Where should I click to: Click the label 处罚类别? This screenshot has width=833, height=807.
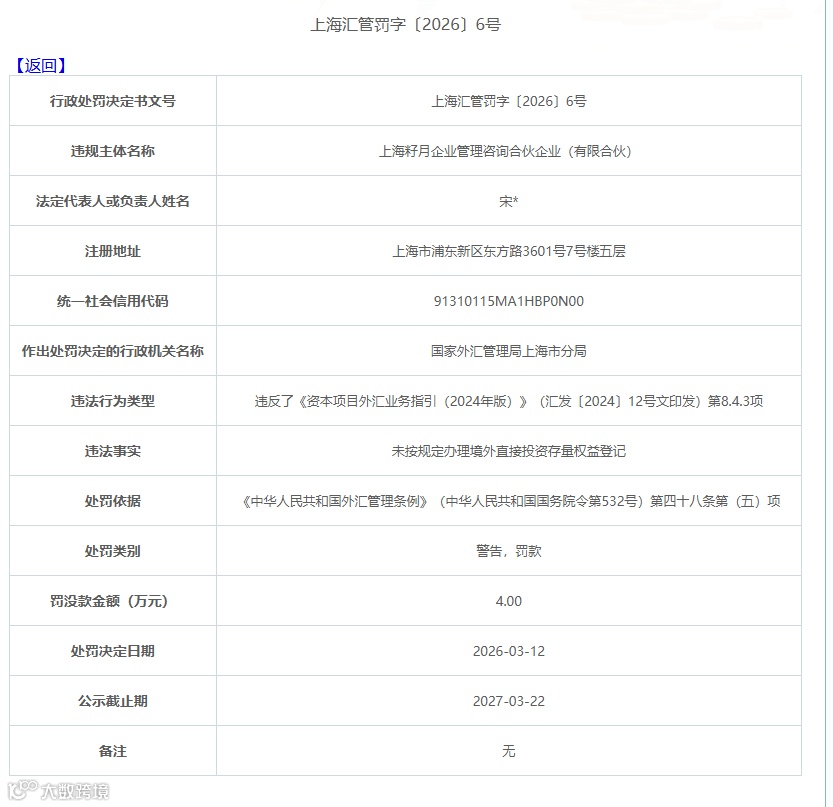[113, 550]
